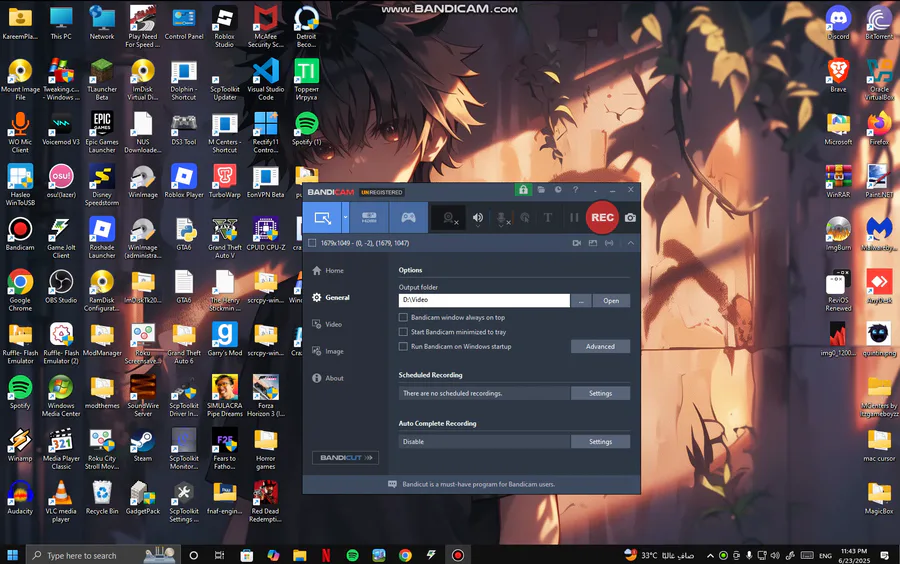Select the Discord desktop icon

point(838,23)
